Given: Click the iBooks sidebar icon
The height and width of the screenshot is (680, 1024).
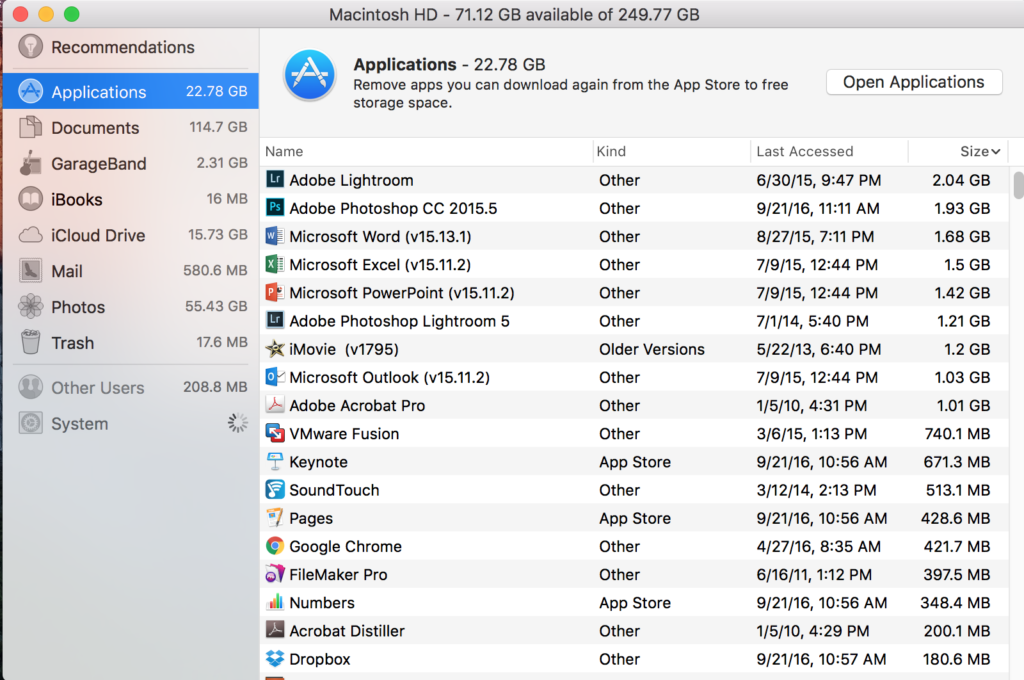Looking at the screenshot, I should point(31,199).
